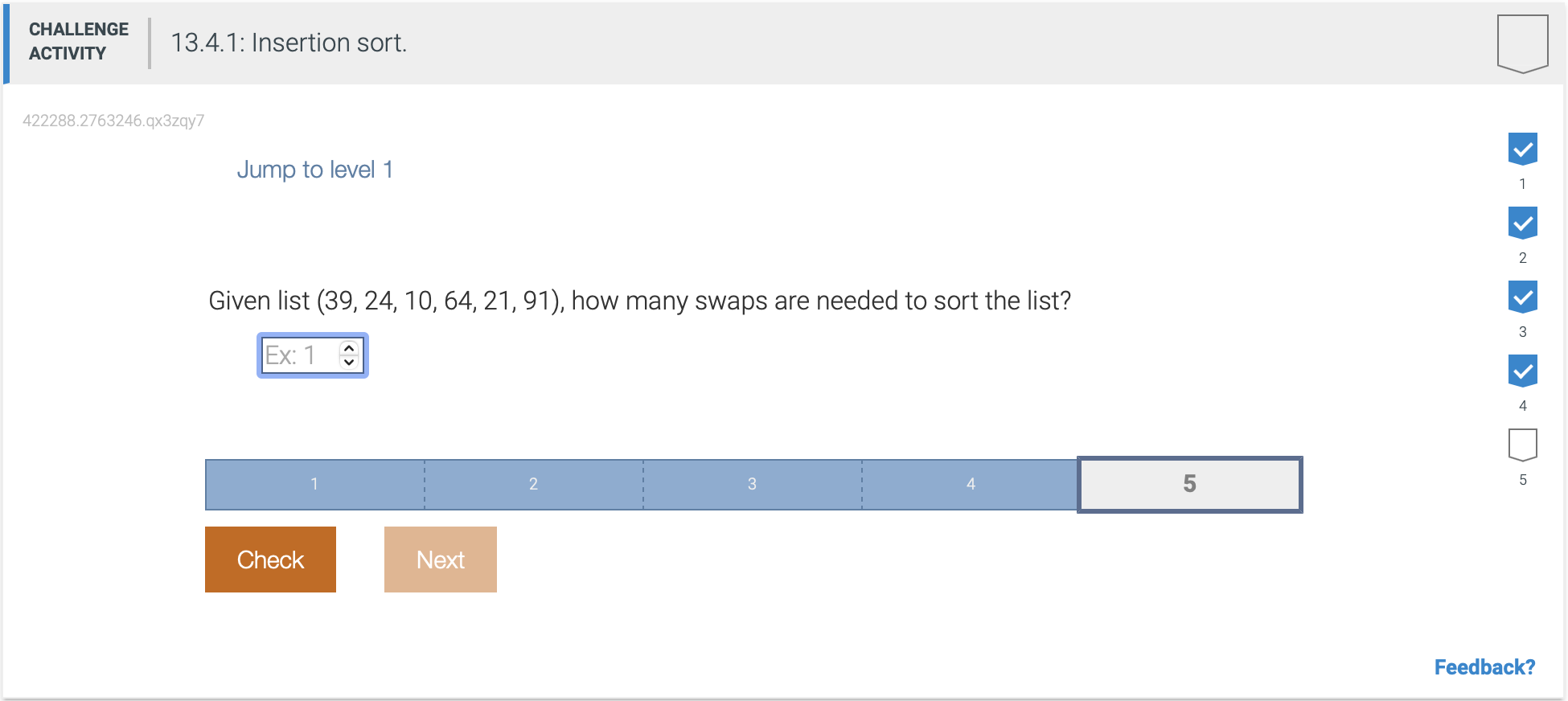Click the completed shield icon for level 2

tap(1522, 223)
